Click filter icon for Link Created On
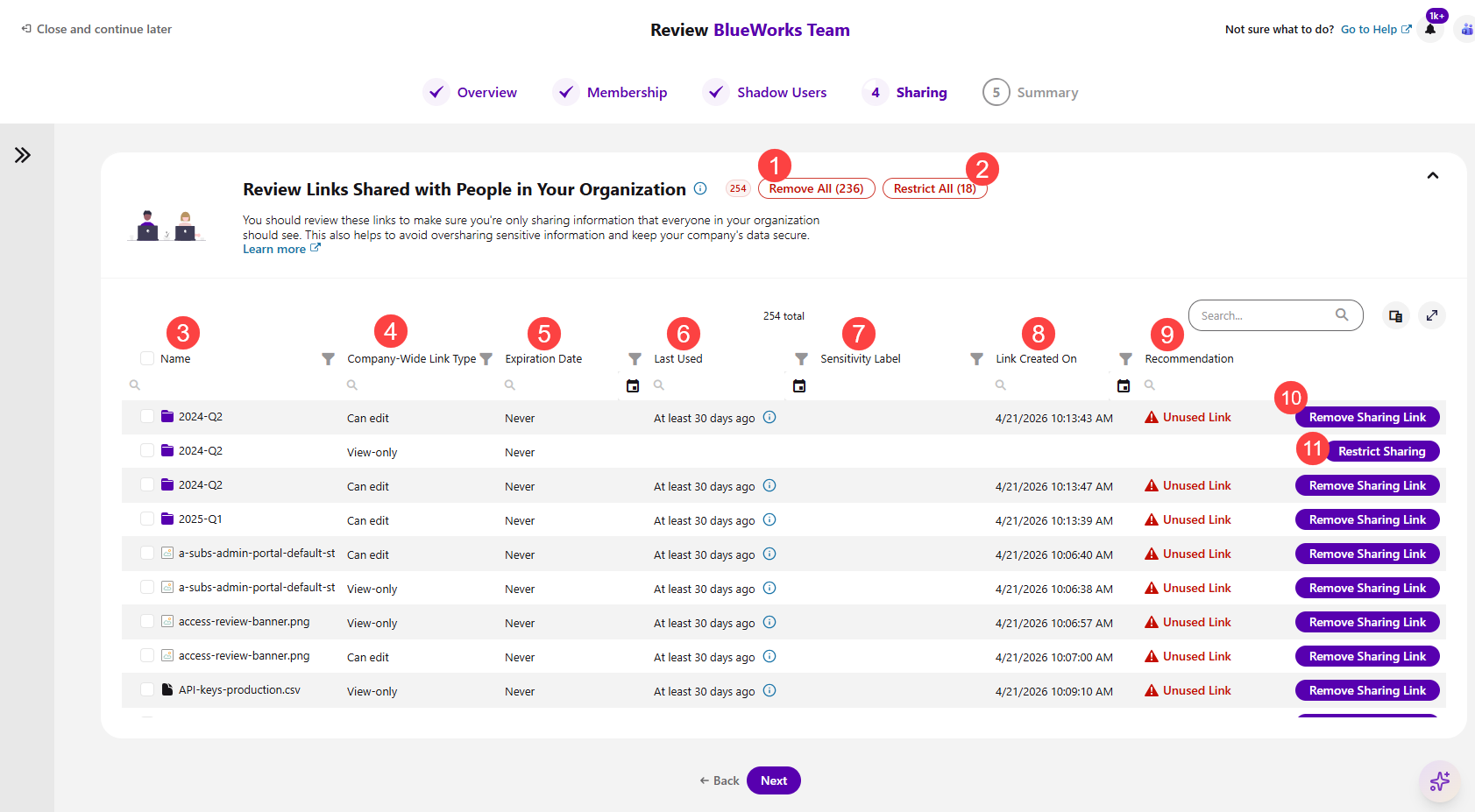The height and width of the screenshot is (812, 1475). (x=1125, y=359)
